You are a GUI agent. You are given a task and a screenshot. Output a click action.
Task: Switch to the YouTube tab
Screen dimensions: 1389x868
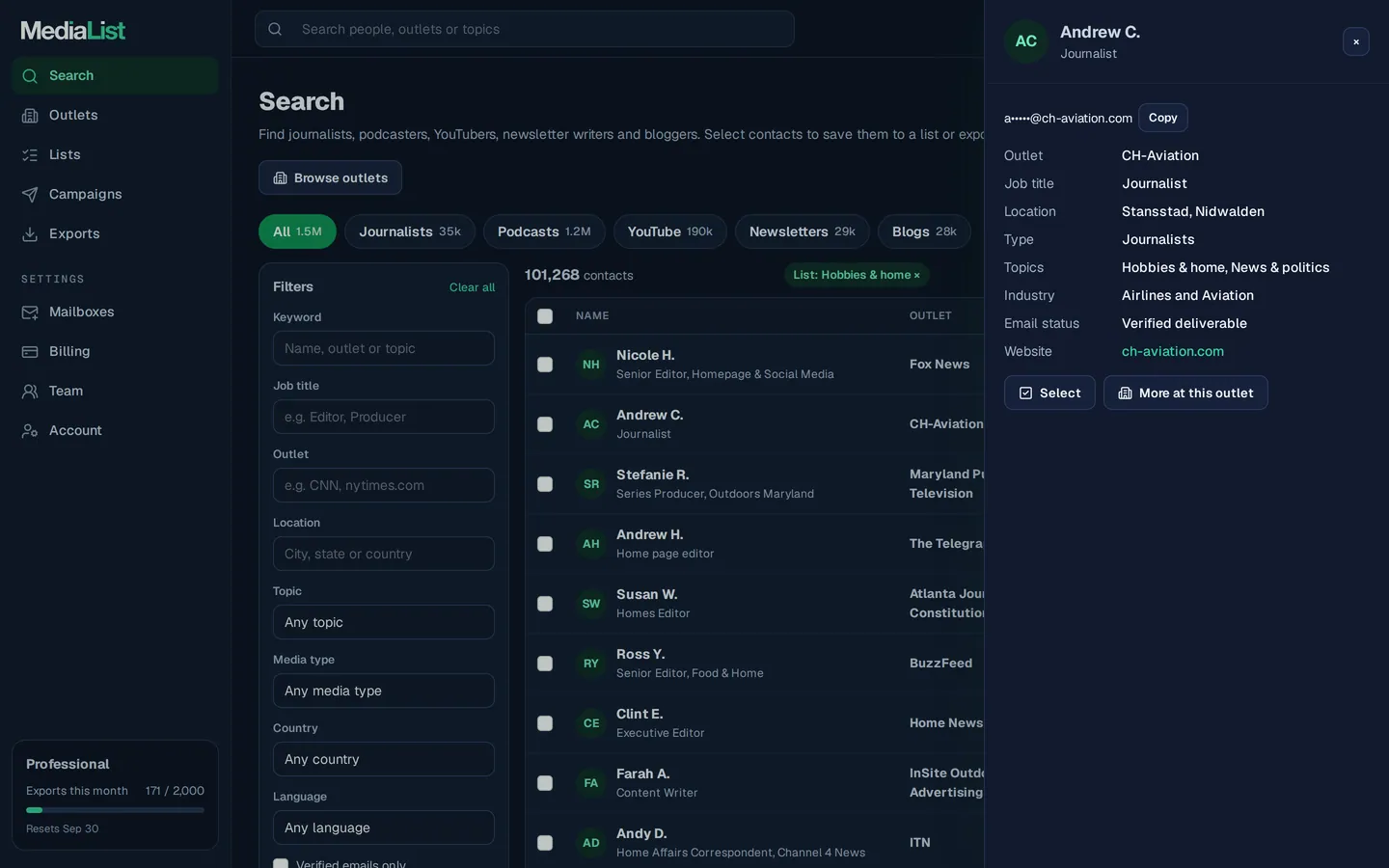[x=669, y=231]
